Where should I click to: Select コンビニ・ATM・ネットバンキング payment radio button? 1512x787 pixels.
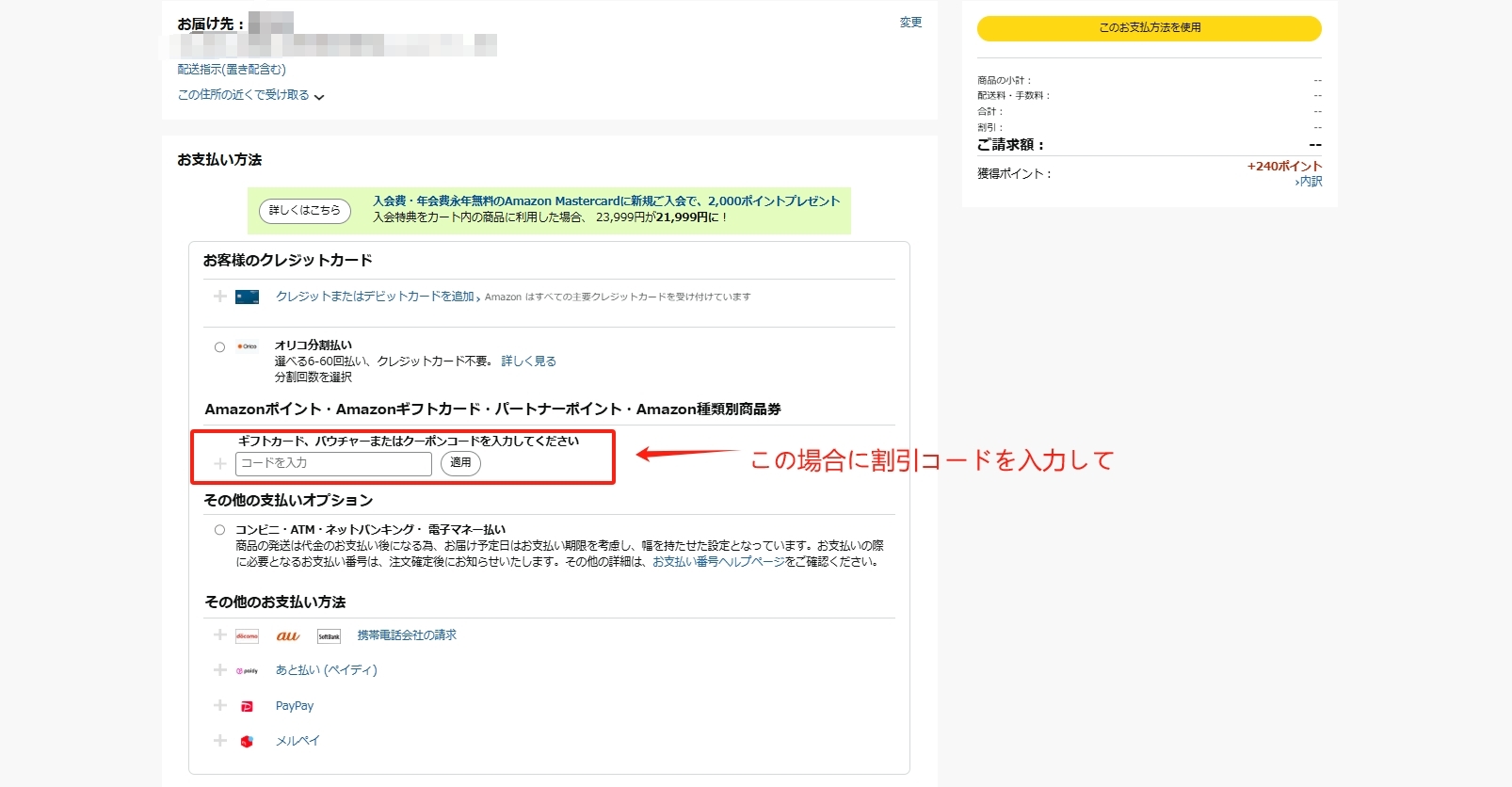pos(219,530)
